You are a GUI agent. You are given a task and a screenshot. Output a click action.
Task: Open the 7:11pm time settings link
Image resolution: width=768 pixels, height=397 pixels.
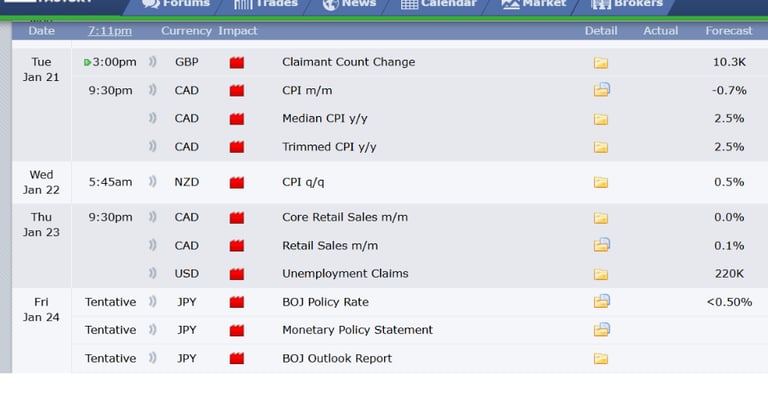[110, 31]
